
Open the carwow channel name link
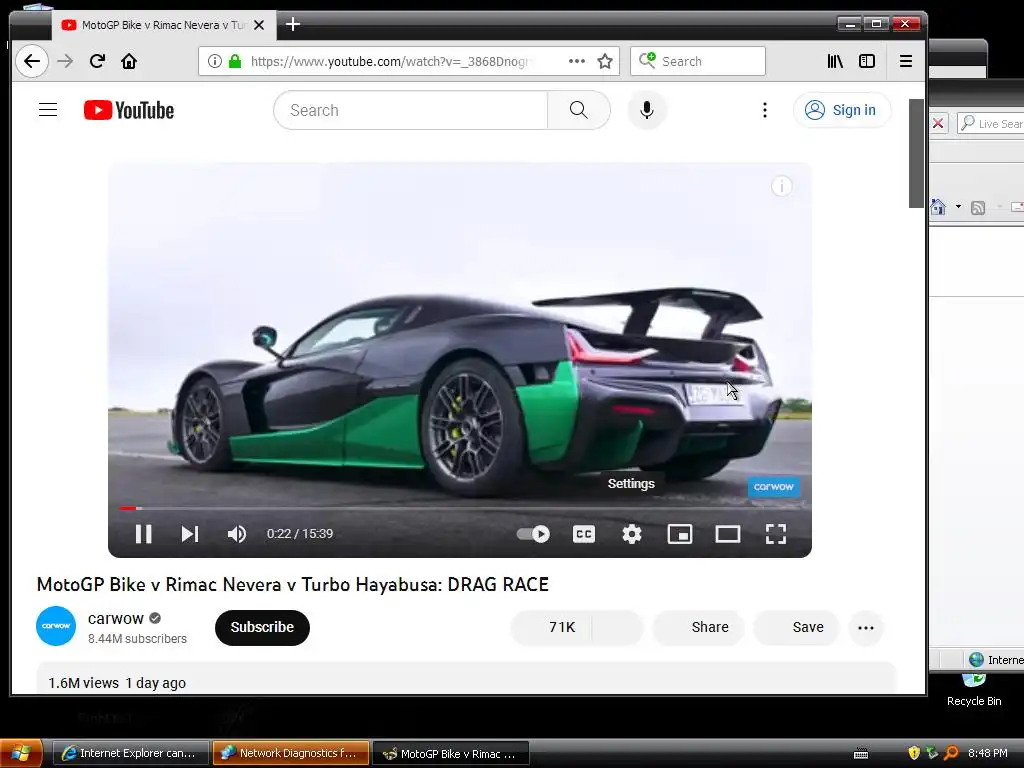pos(116,618)
